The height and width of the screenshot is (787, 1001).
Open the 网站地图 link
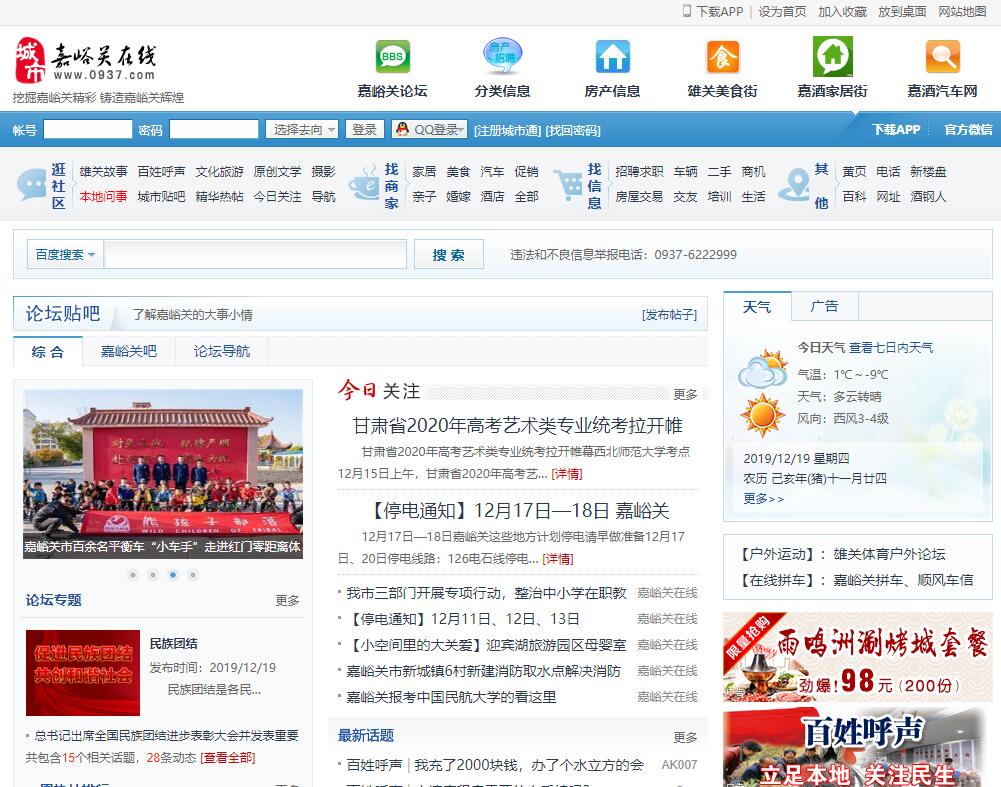pos(962,11)
